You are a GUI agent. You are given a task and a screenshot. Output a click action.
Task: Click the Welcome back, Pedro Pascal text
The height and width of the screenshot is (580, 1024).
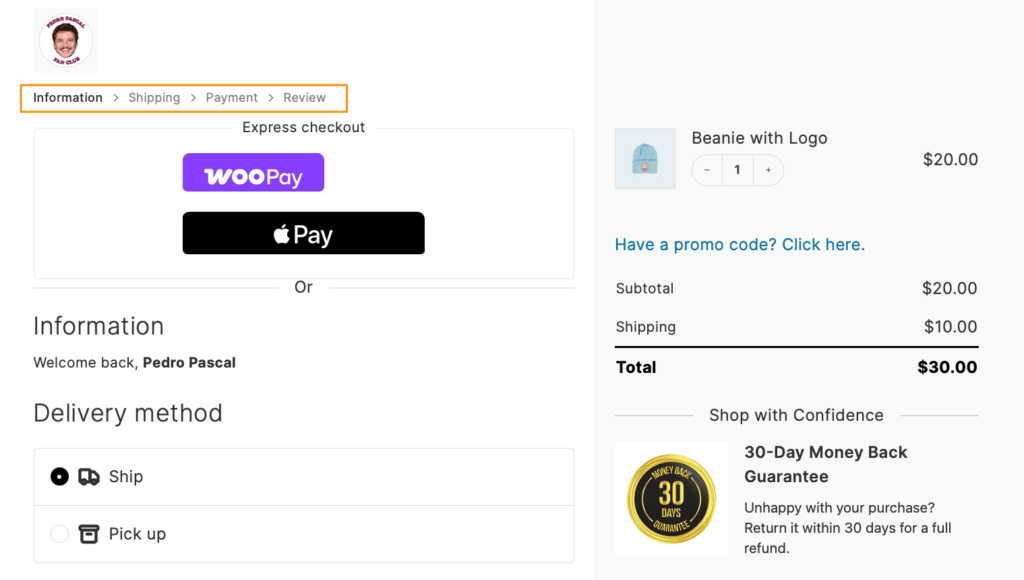(135, 363)
